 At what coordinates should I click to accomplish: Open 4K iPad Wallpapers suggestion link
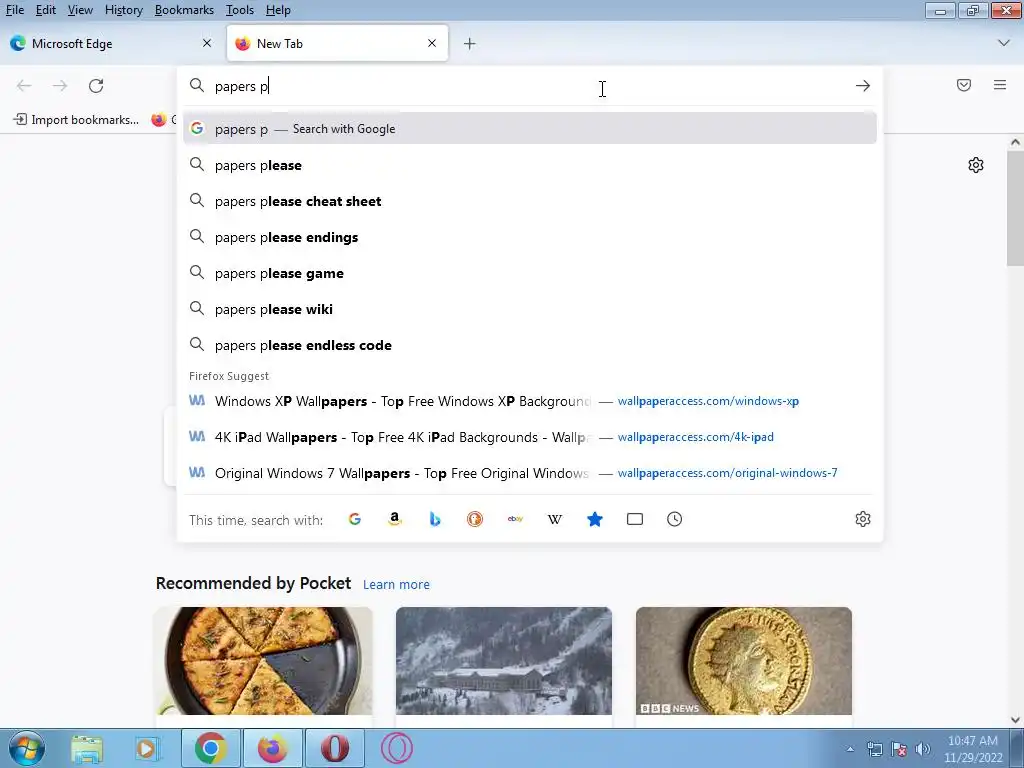click(530, 437)
